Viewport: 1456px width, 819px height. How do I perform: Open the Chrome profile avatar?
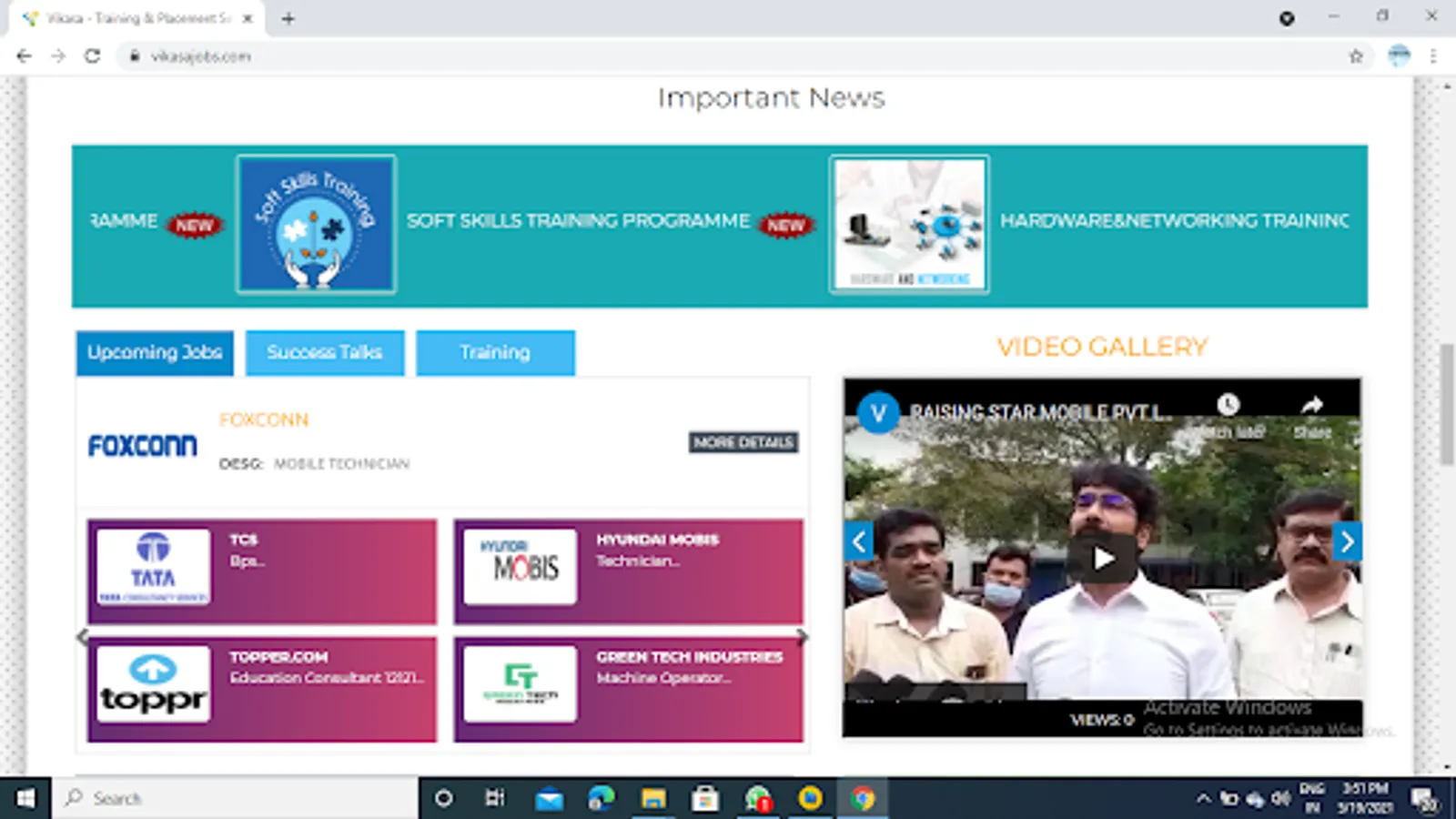click(1399, 56)
